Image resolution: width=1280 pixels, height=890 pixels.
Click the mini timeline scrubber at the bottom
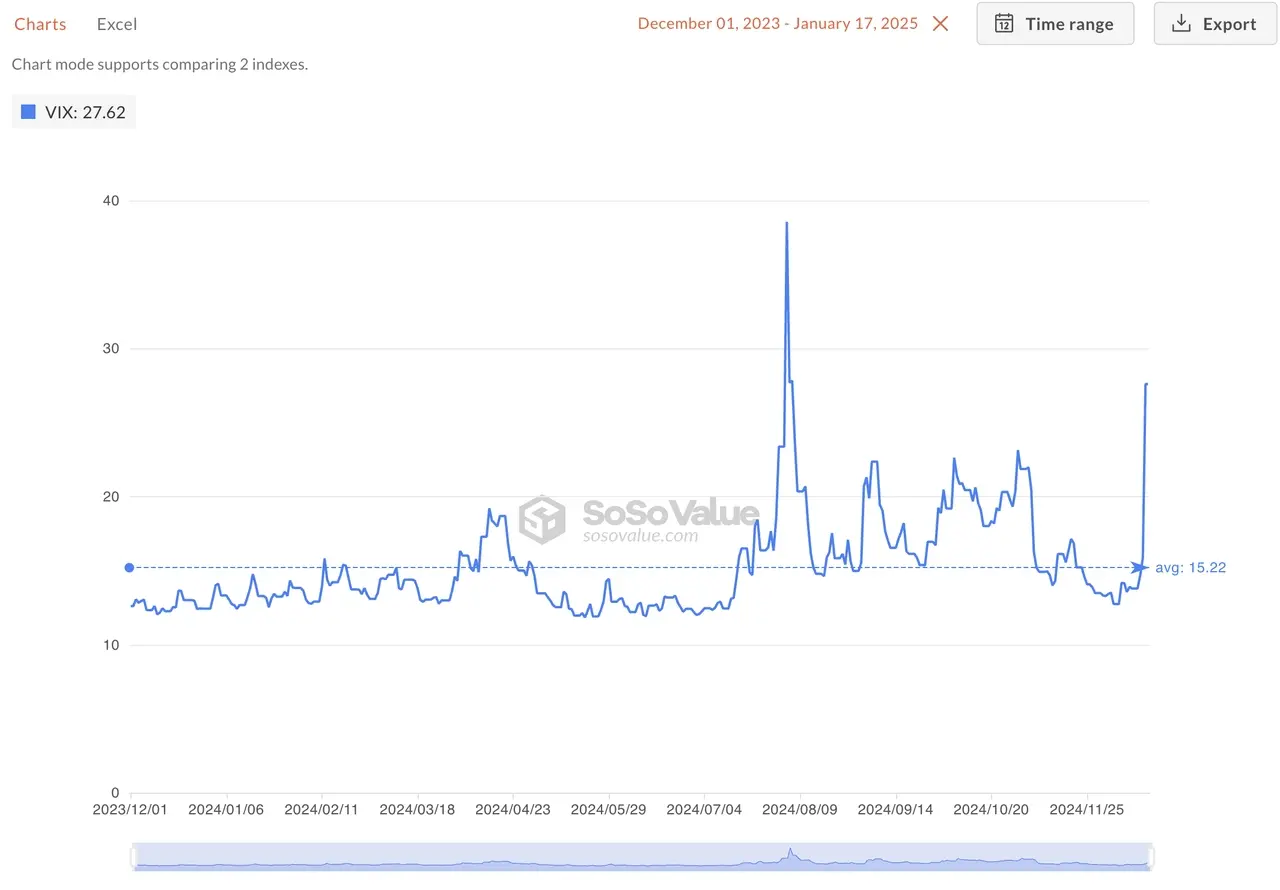640,857
